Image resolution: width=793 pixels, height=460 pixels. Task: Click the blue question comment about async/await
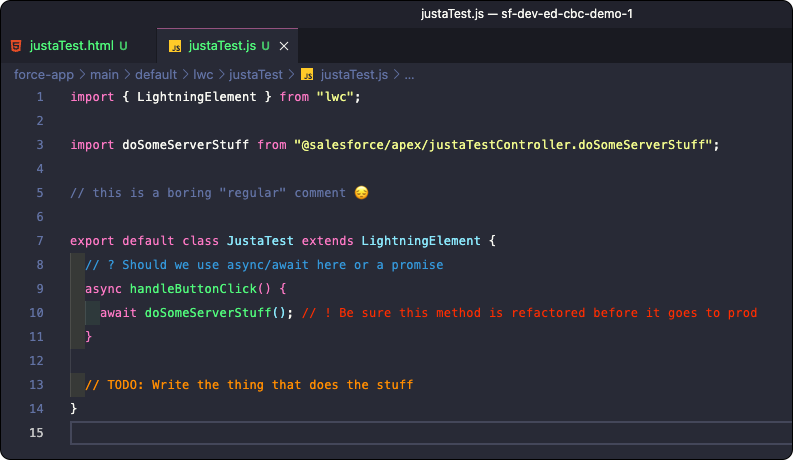click(264, 264)
